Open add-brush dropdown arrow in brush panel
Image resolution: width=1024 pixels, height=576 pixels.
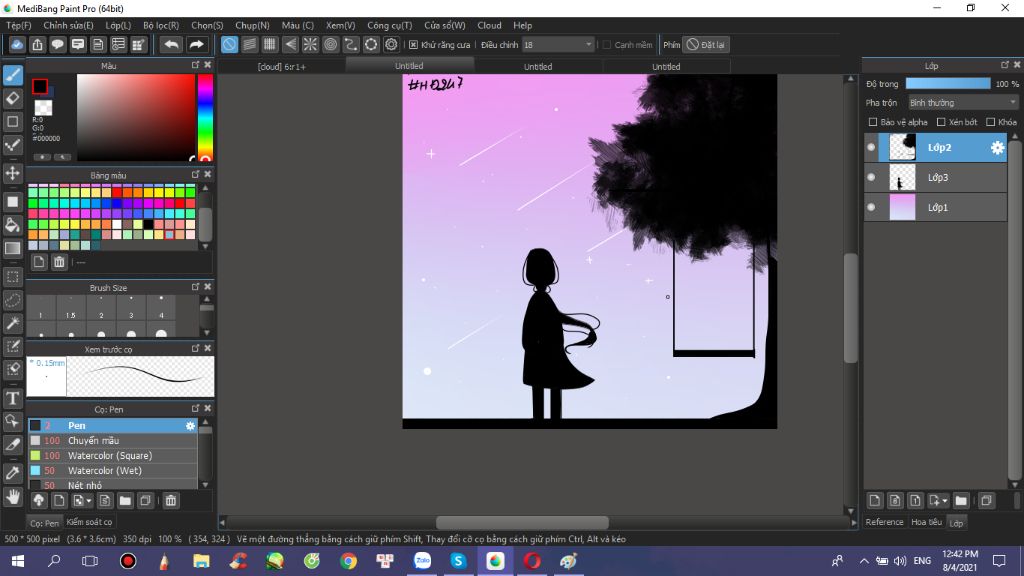[x=89, y=501]
